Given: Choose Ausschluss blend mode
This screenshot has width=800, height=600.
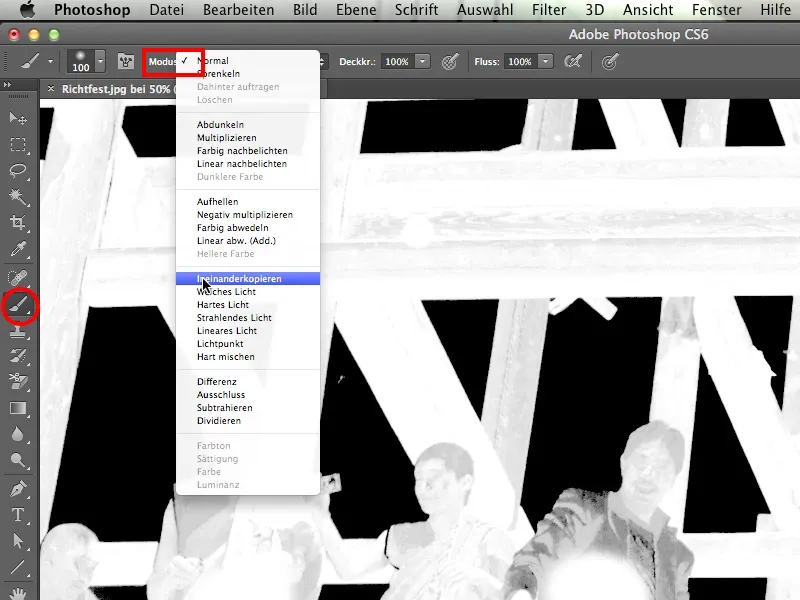Looking at the screenshot, I should point(248,395).
